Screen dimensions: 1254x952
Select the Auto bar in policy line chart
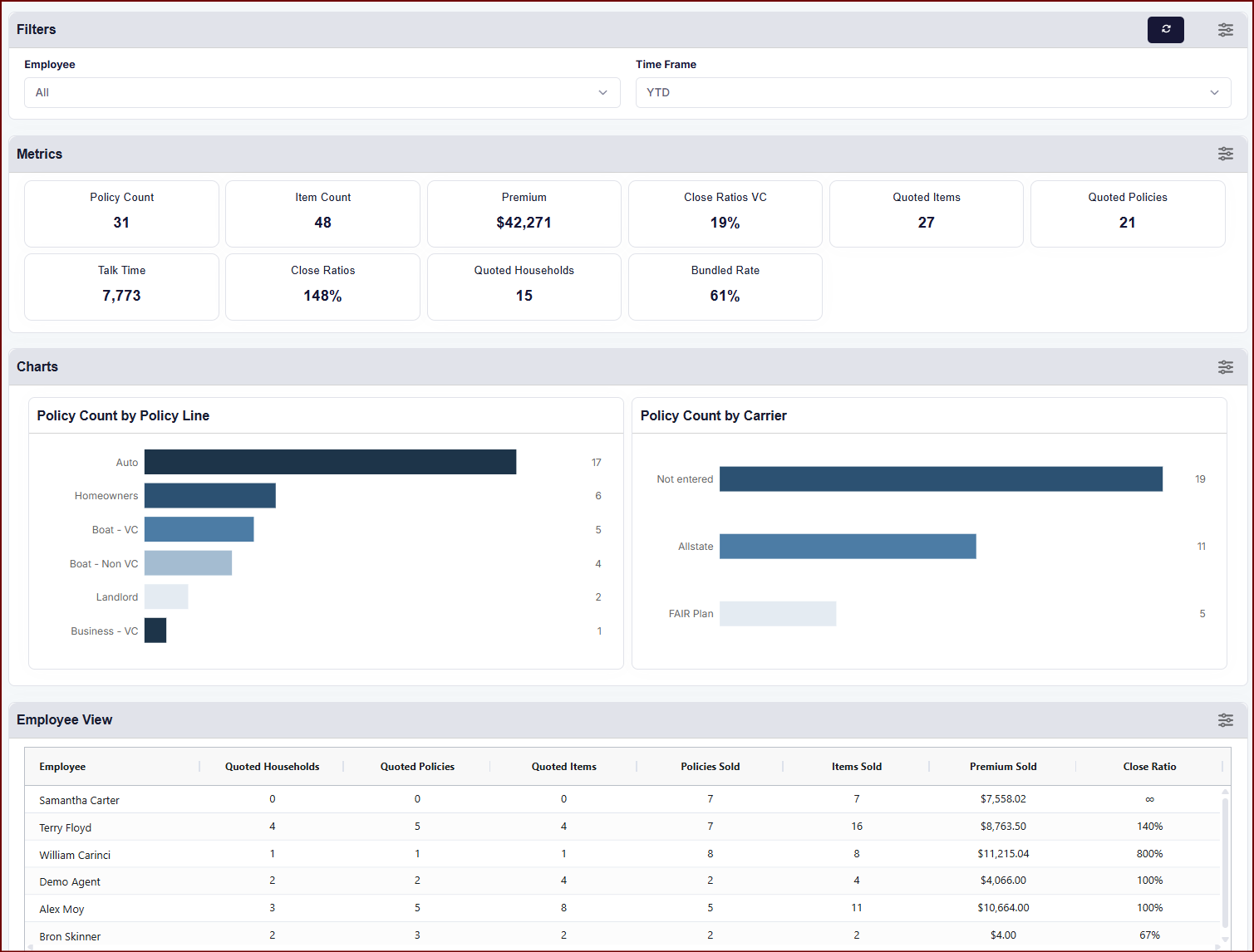[330, 462]
